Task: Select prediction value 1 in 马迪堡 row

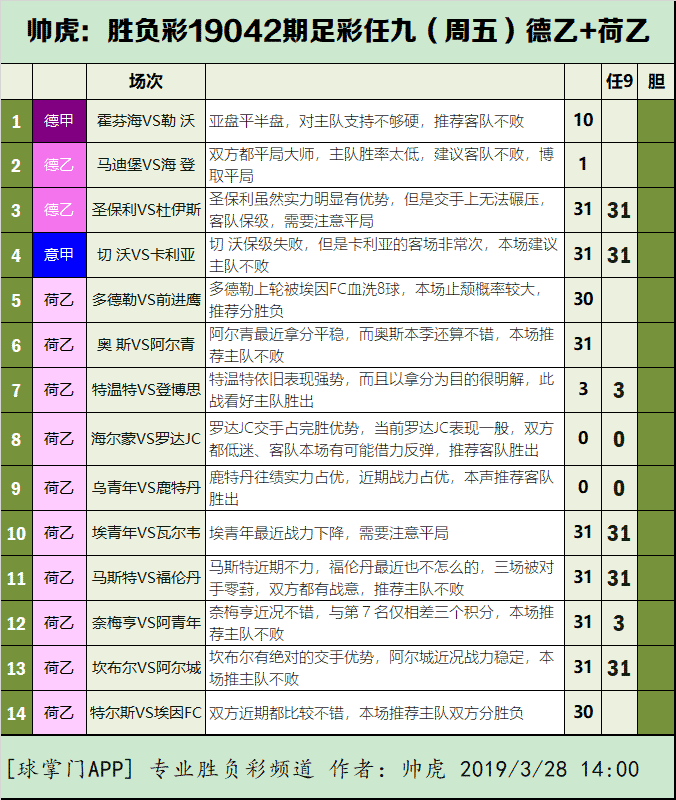Action: point(583,164)
